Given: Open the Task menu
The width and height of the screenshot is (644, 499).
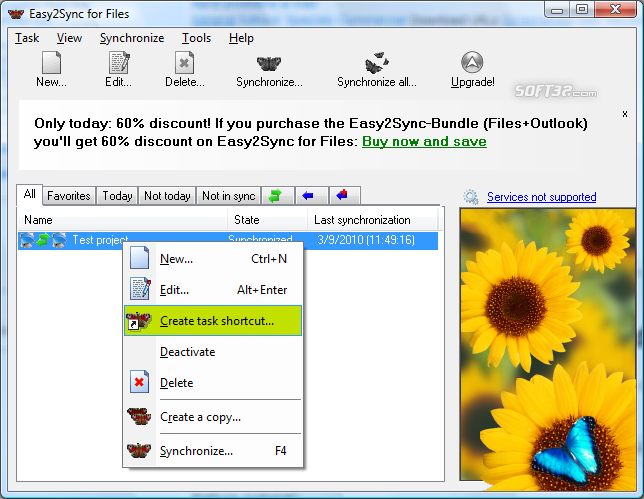Looking at the screenshot, I should pos(27,38).
